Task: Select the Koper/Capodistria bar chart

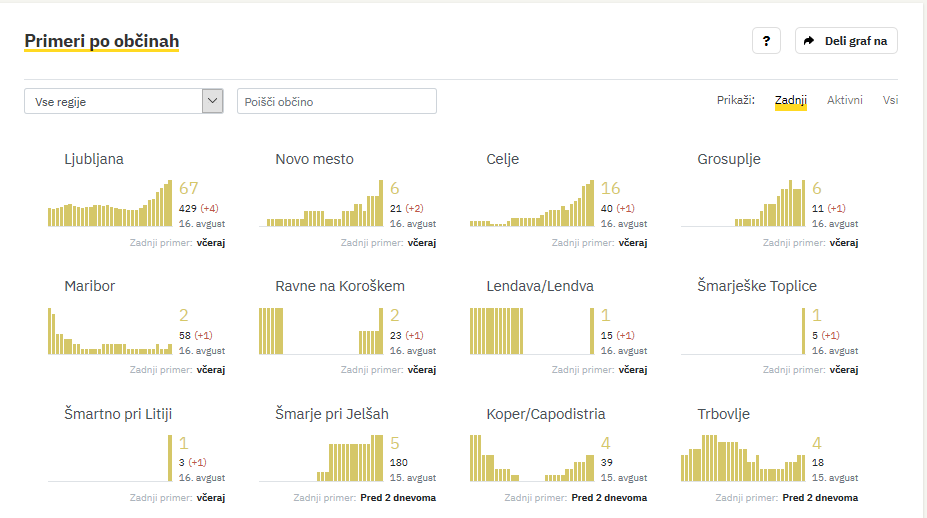Action: point(532,458)
